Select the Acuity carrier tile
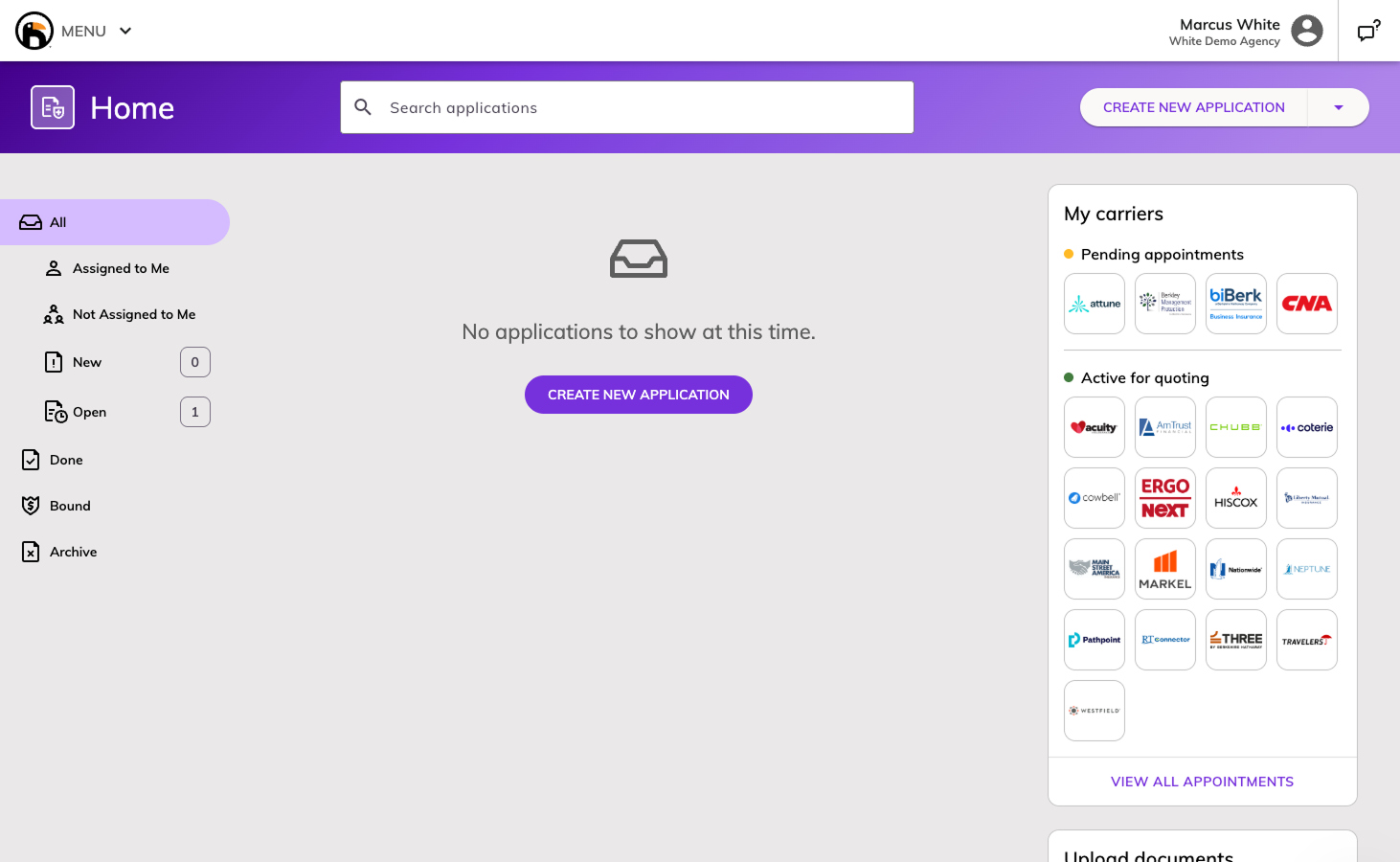The width and height of the screenshot is (1400, 862). pos(1095,427)
